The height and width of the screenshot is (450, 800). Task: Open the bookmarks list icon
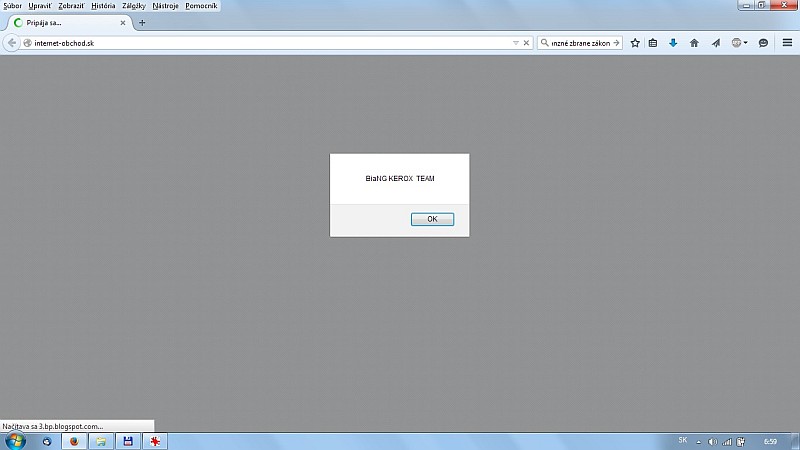(x=653, y=43)
